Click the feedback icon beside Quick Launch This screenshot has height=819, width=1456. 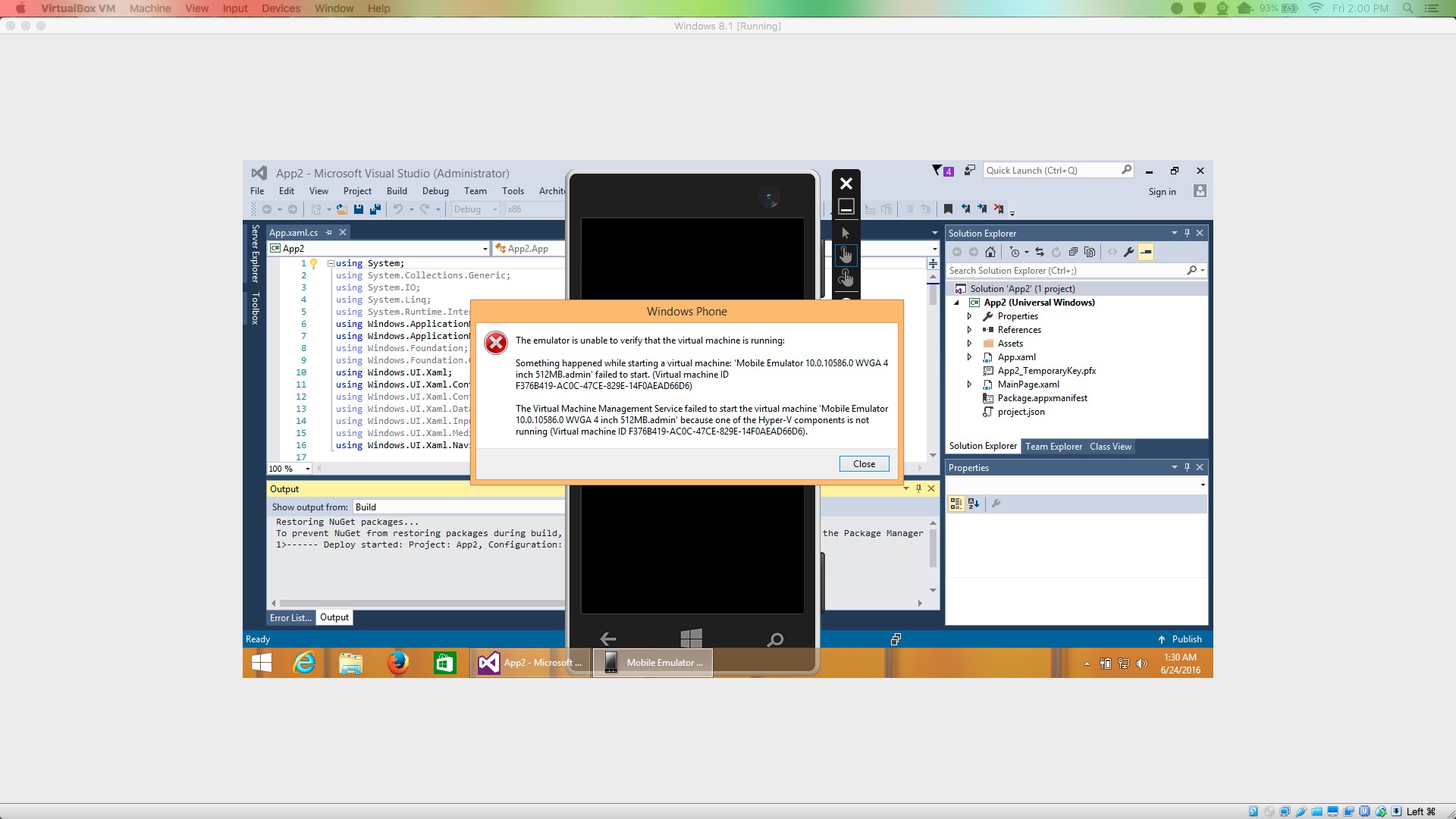[x=969, y=171]
